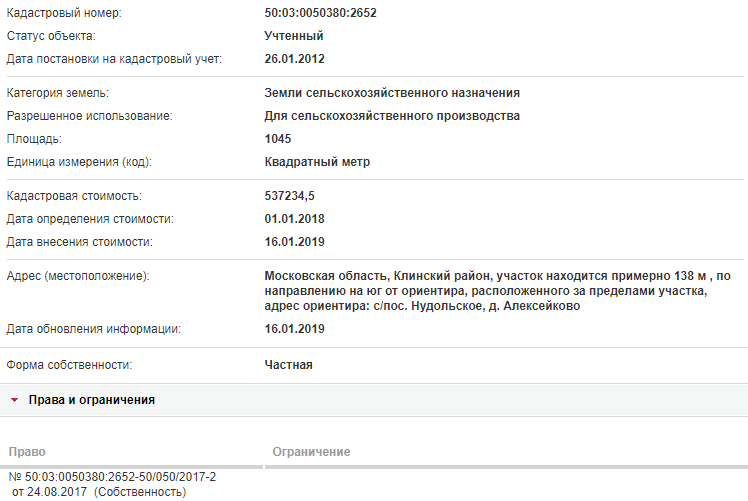Image resolution: width=748 pixels, height=501 pixels.
Task: Click the Права и ограничения header
Action: (x=92, y=400)
